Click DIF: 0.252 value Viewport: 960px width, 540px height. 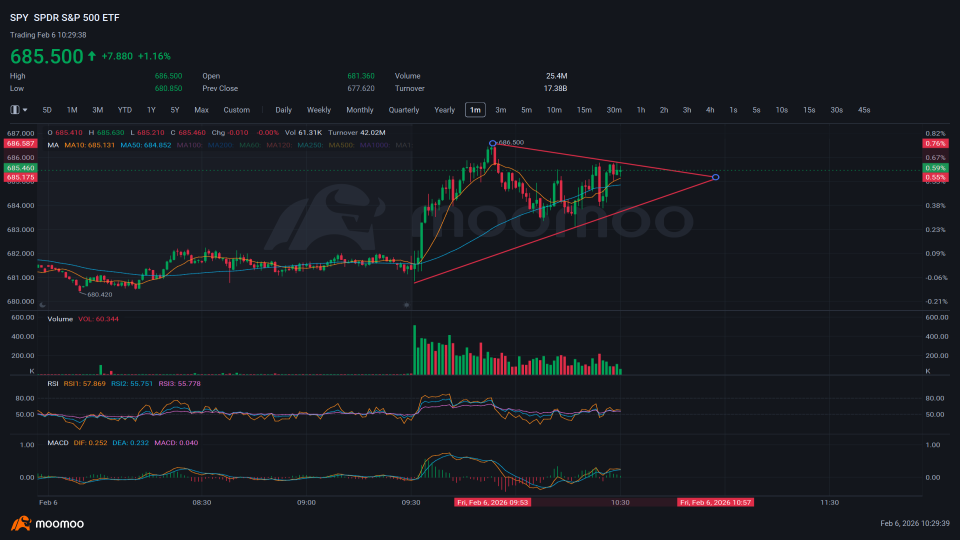[x=91, y=443]
